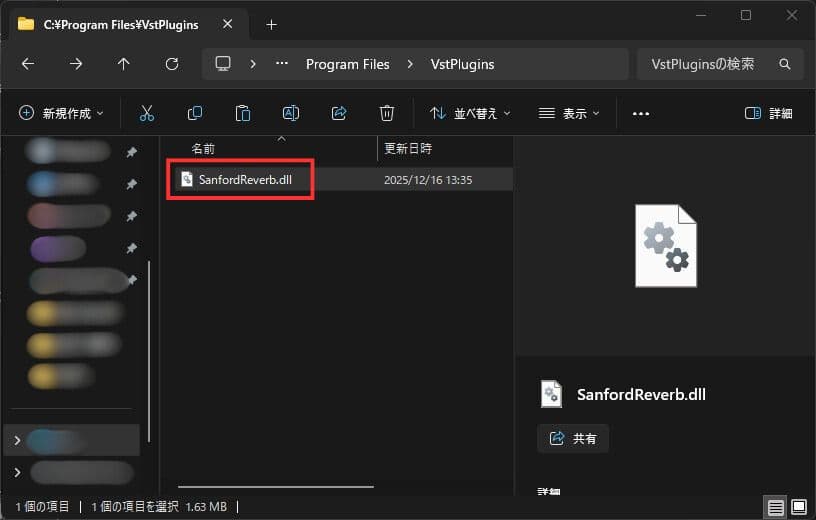Open the 表示 view dropdown

pyautogui.click(x=568, y=113)
